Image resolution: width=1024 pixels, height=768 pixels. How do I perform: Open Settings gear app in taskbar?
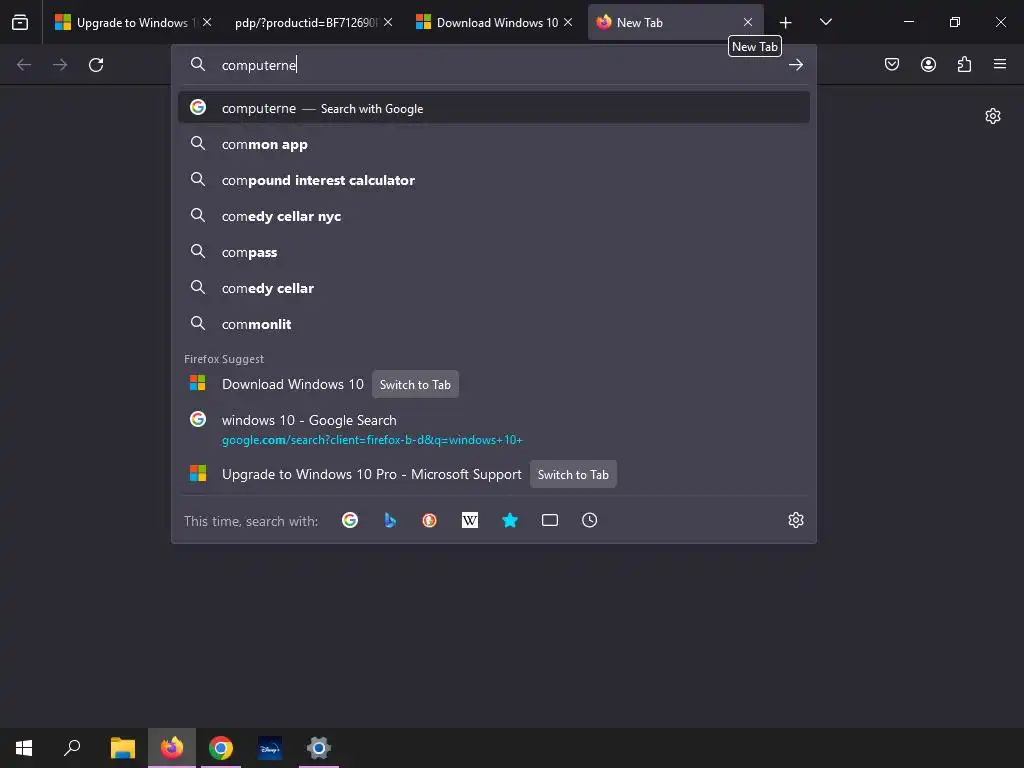tap(319, 748)
